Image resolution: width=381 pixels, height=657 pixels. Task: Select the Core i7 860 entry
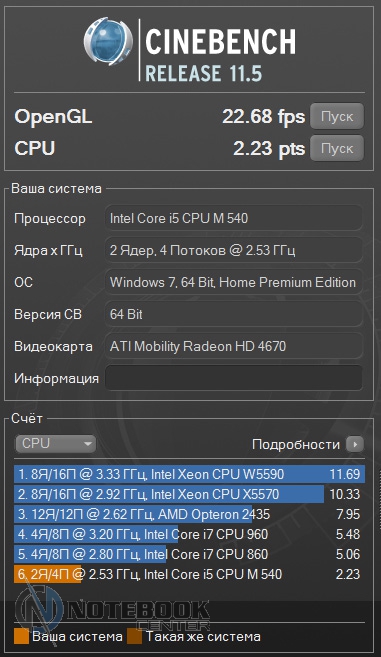click(x=189, y=554)
